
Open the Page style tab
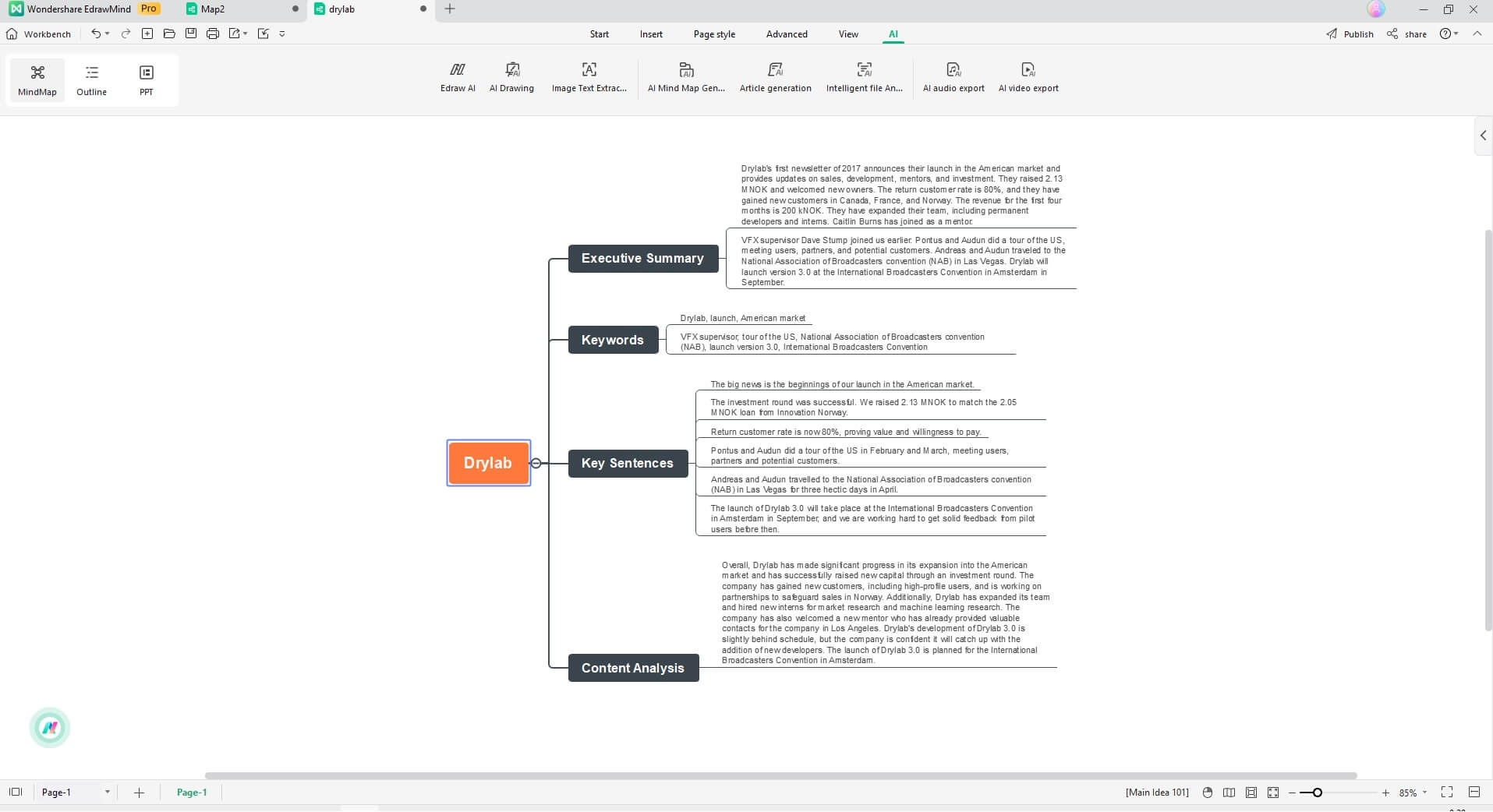pos(714,34)
